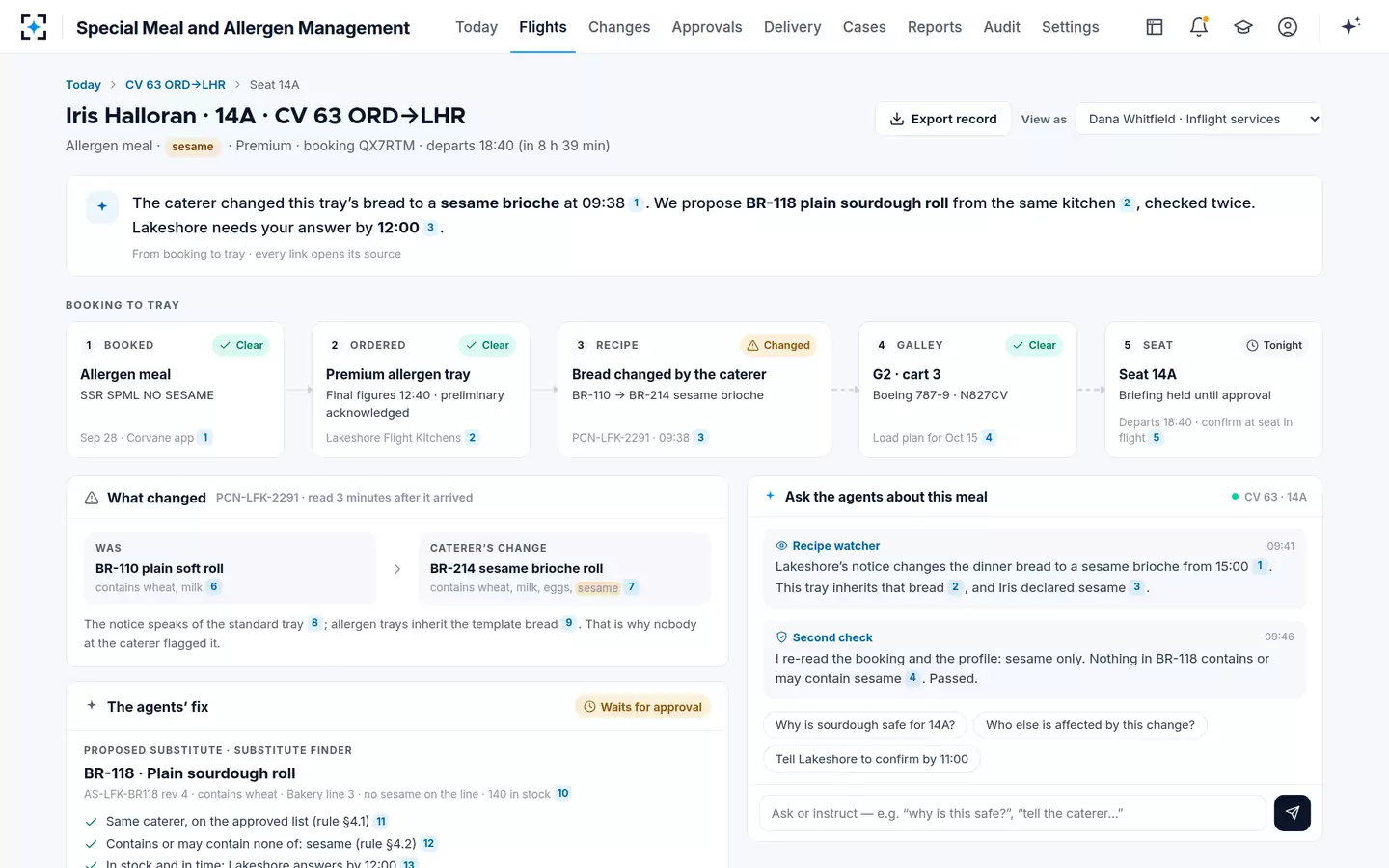Open the Booked step card

pos(176,390)
